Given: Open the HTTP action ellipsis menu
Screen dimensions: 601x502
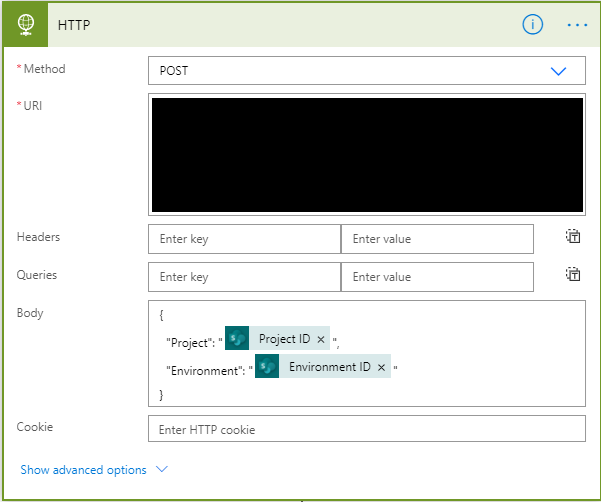Looking at the screenshot, I should 577,25.
